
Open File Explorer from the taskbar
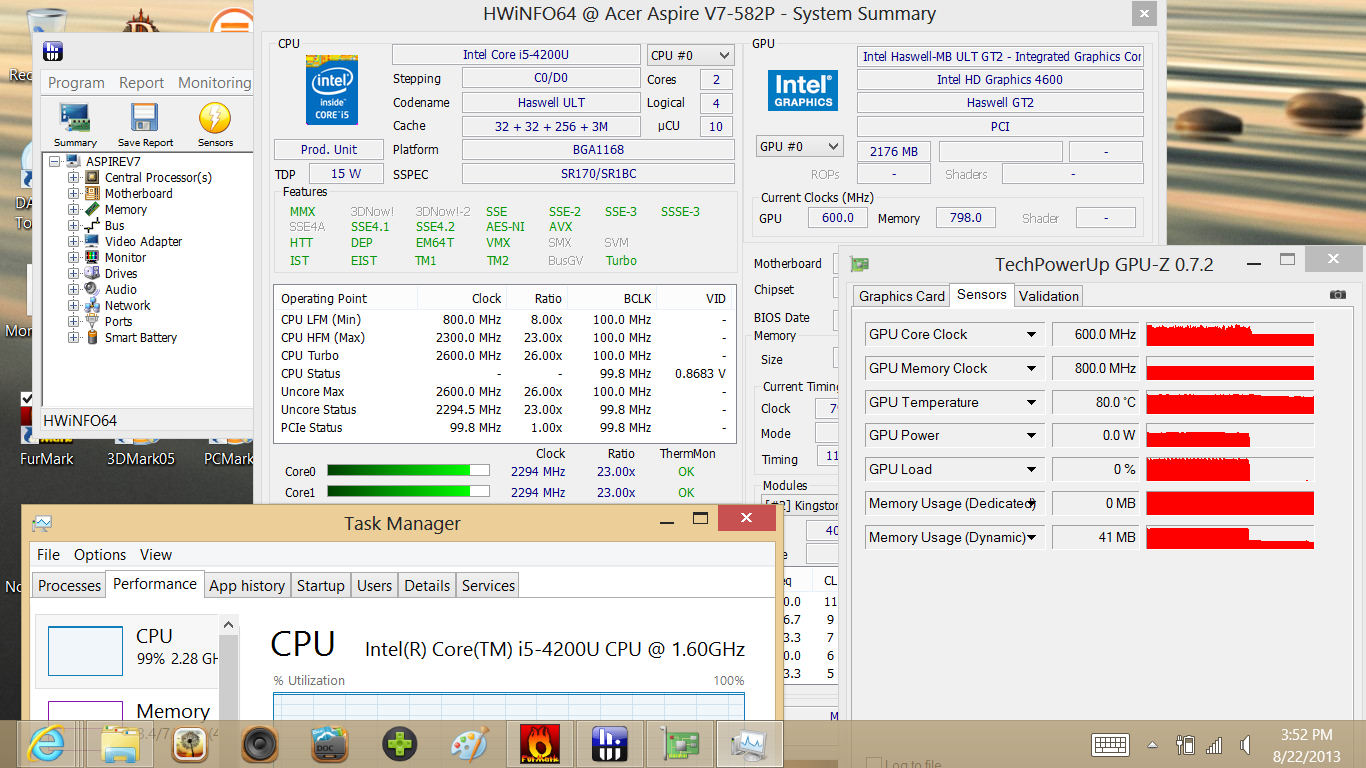click(121, 744)
